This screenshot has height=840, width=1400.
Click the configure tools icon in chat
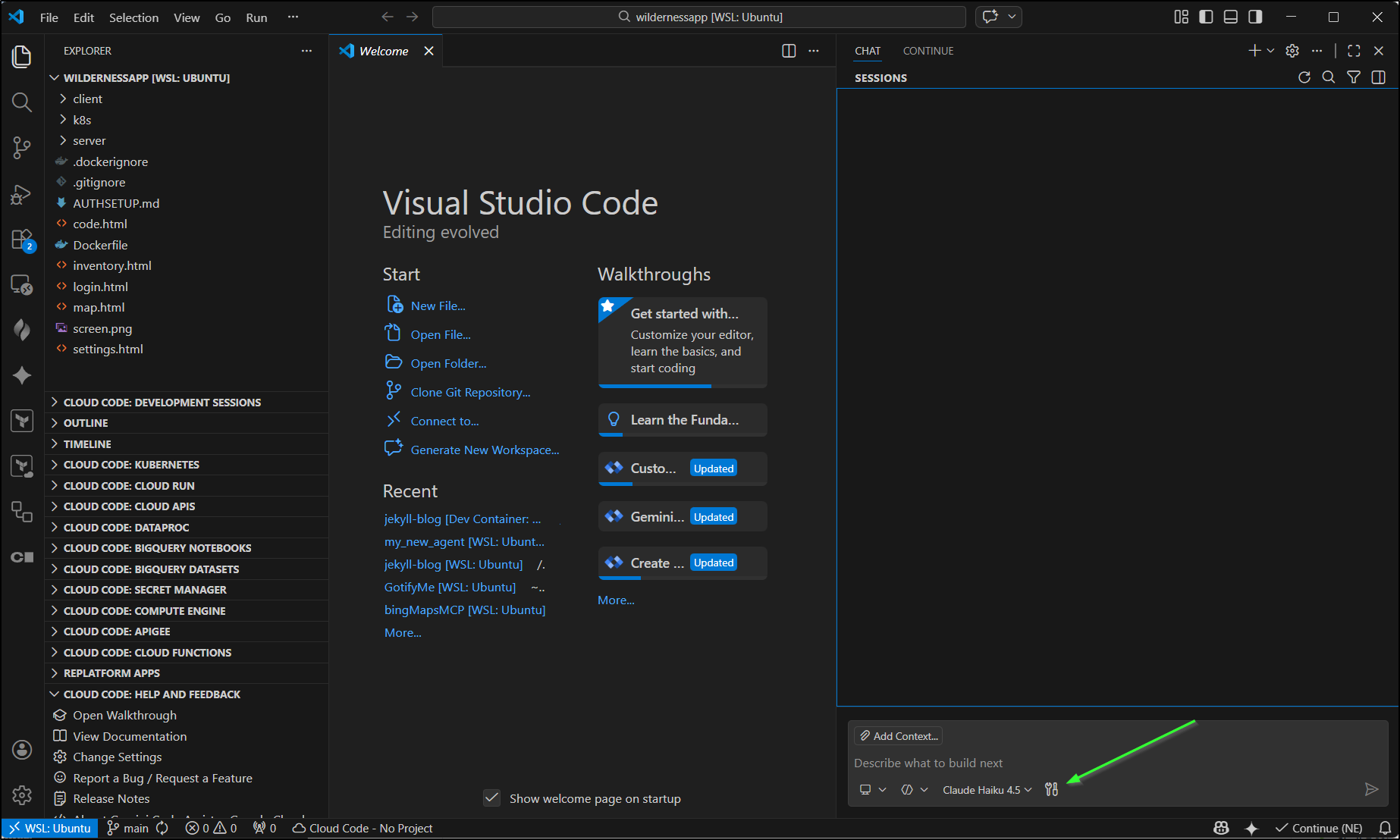click(x=1051, y=789)
